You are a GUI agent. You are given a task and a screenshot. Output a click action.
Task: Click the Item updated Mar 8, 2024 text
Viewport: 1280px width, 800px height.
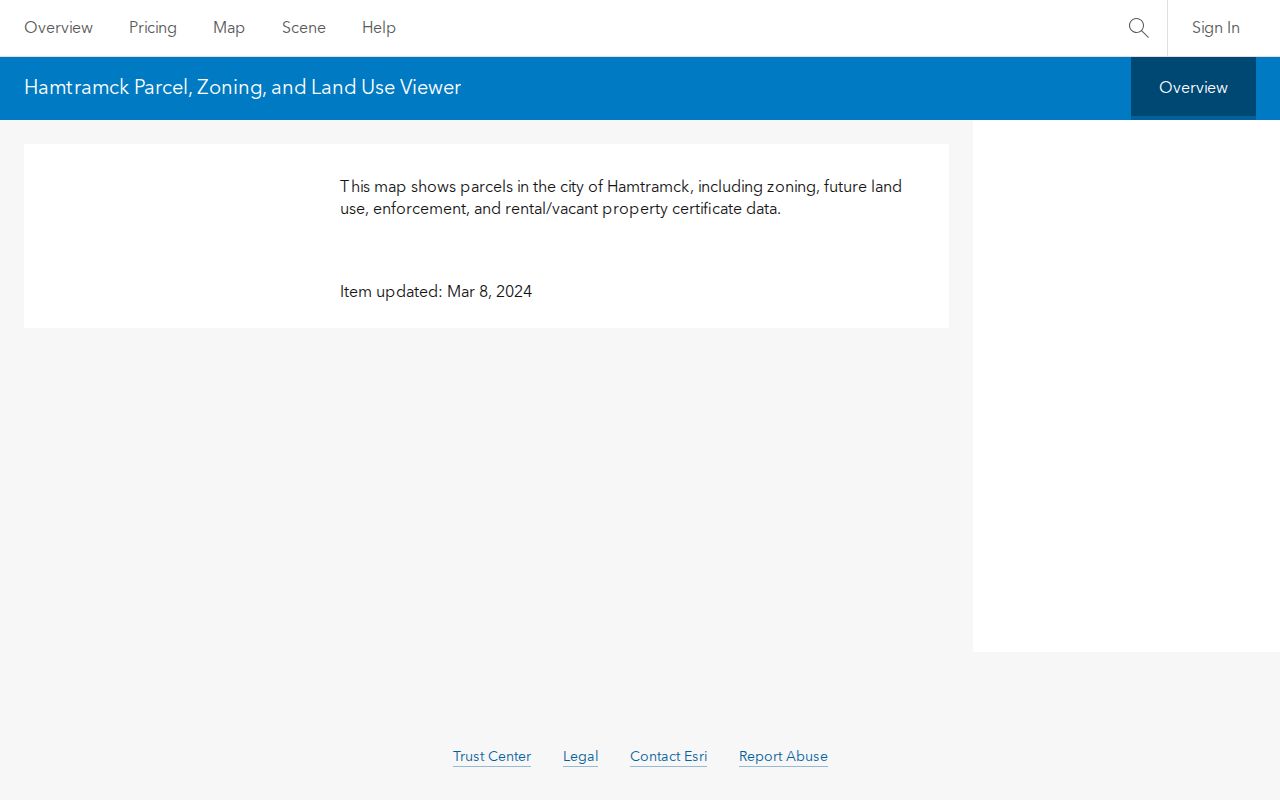pos(436,292)
